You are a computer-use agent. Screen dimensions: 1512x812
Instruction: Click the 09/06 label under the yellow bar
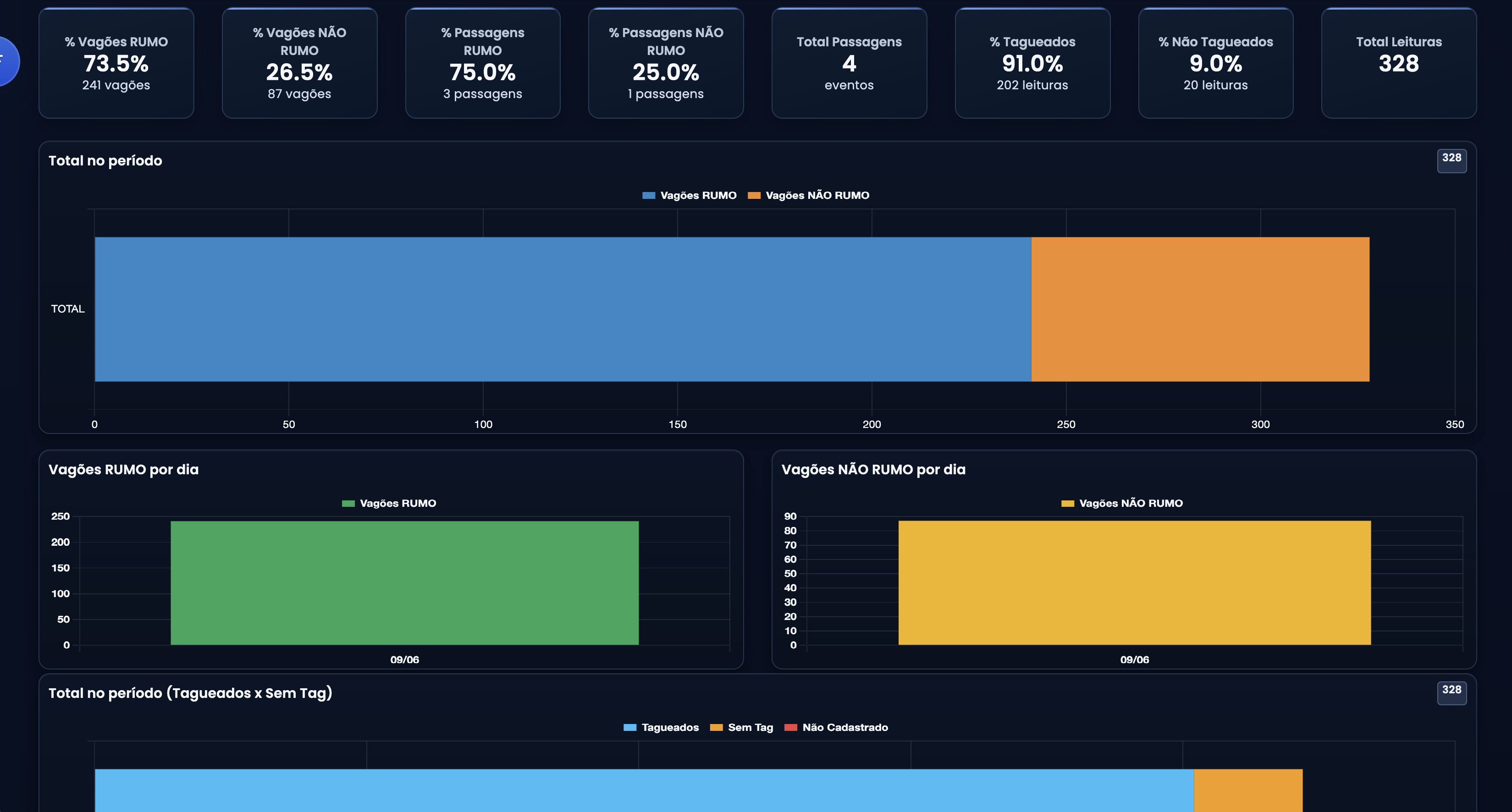(1135, 659)
